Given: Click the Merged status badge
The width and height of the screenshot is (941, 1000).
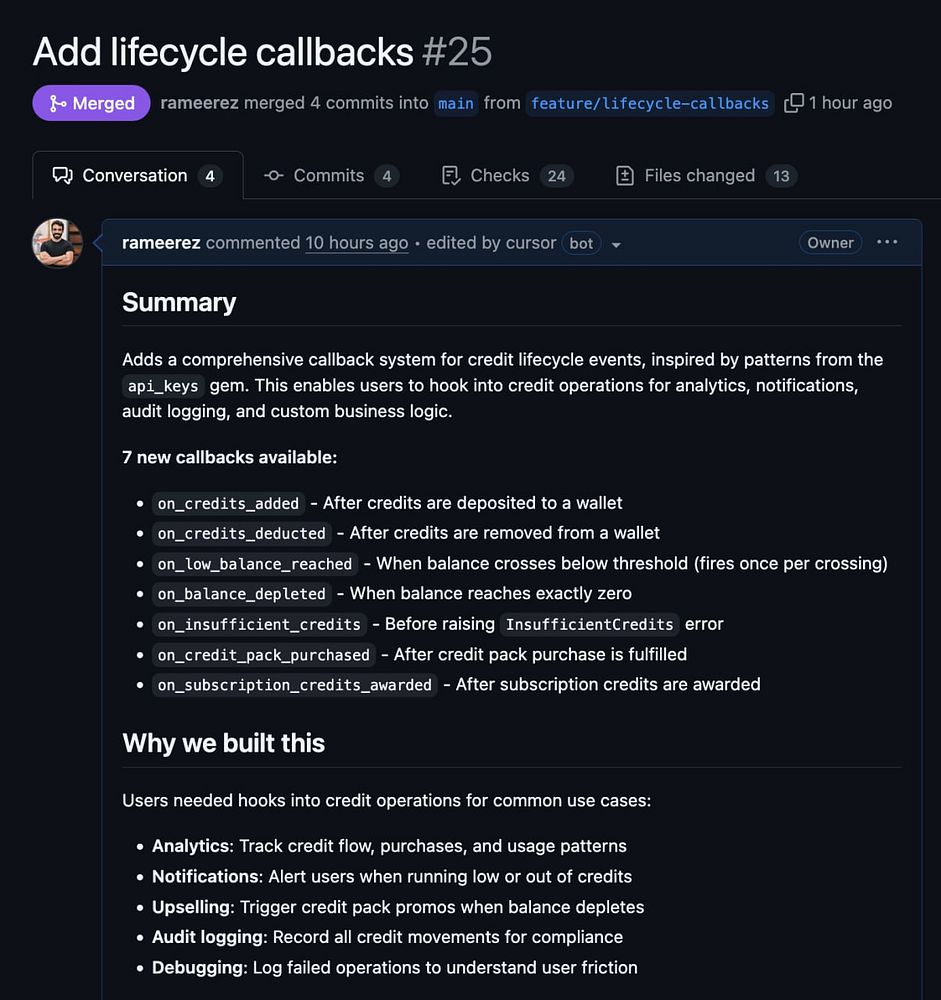Looking at the screenshot, I should point(91,103).
